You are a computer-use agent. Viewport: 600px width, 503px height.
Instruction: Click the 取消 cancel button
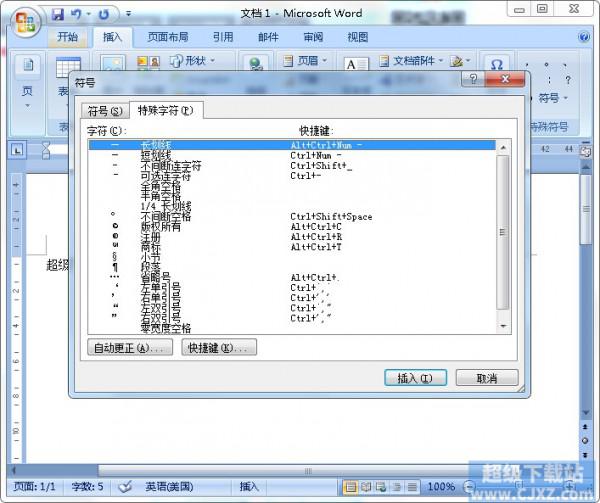point(487,378)
